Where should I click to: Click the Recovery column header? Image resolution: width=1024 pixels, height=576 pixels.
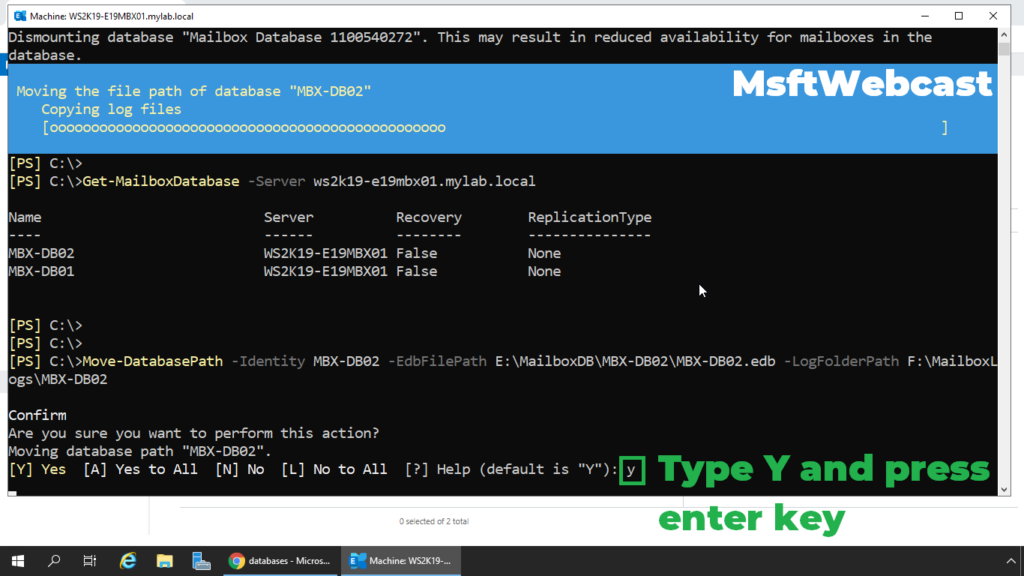point(428,217)
